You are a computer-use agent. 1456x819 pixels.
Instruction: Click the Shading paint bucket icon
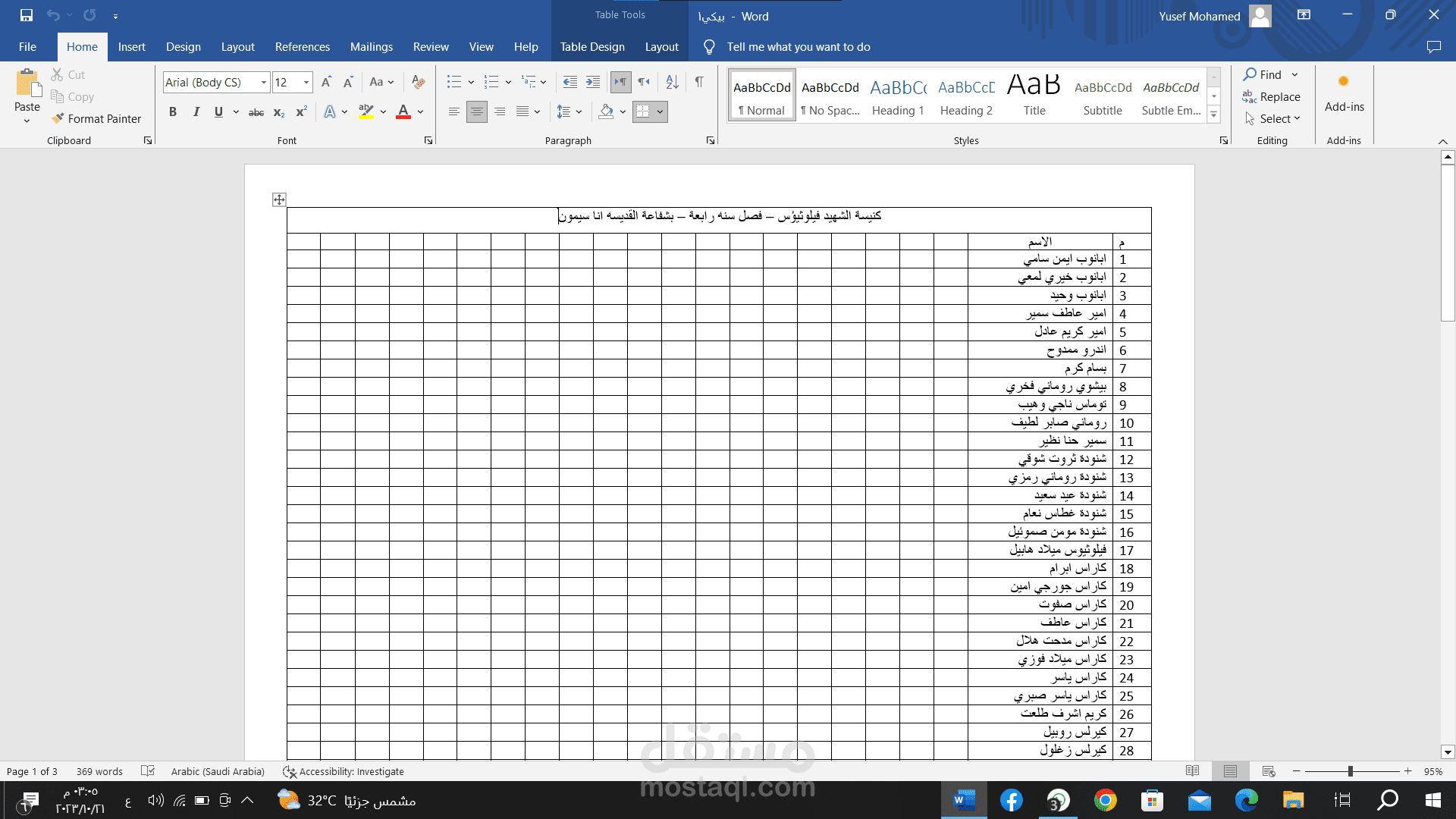click(x=606, y=112)
